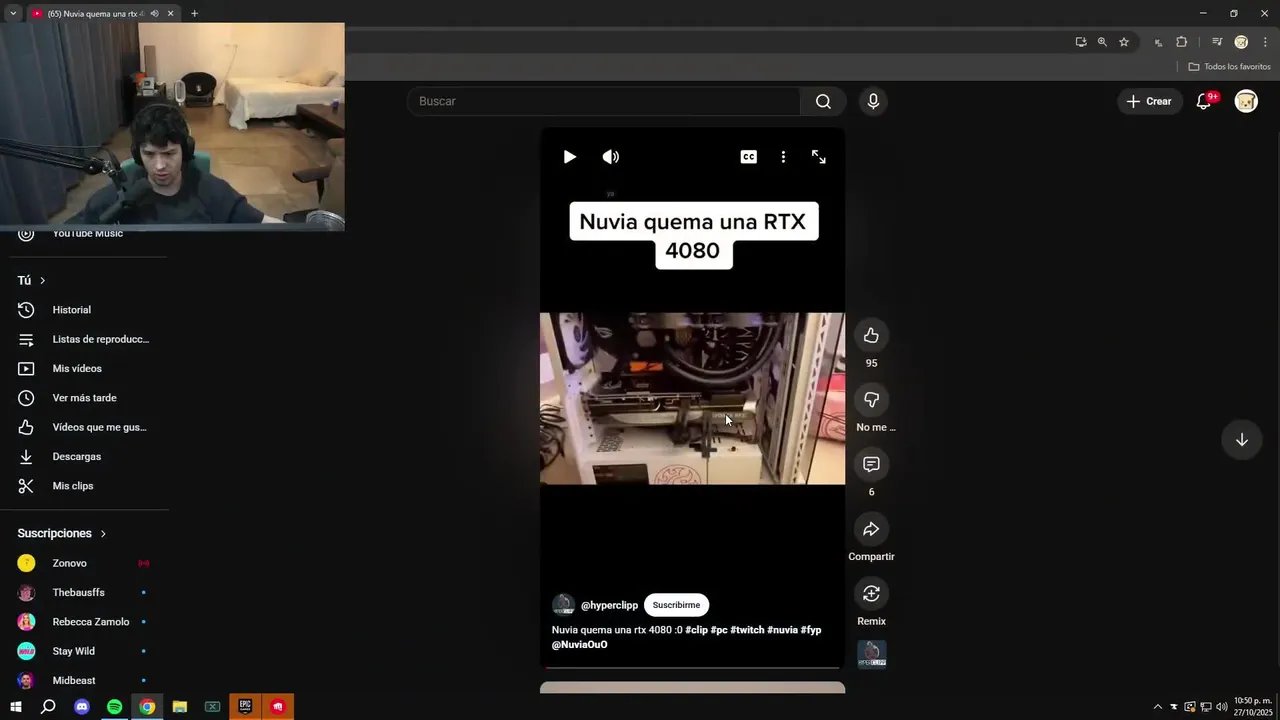
Task: Open the YouTube account avatar menu
Action: 1246,101
